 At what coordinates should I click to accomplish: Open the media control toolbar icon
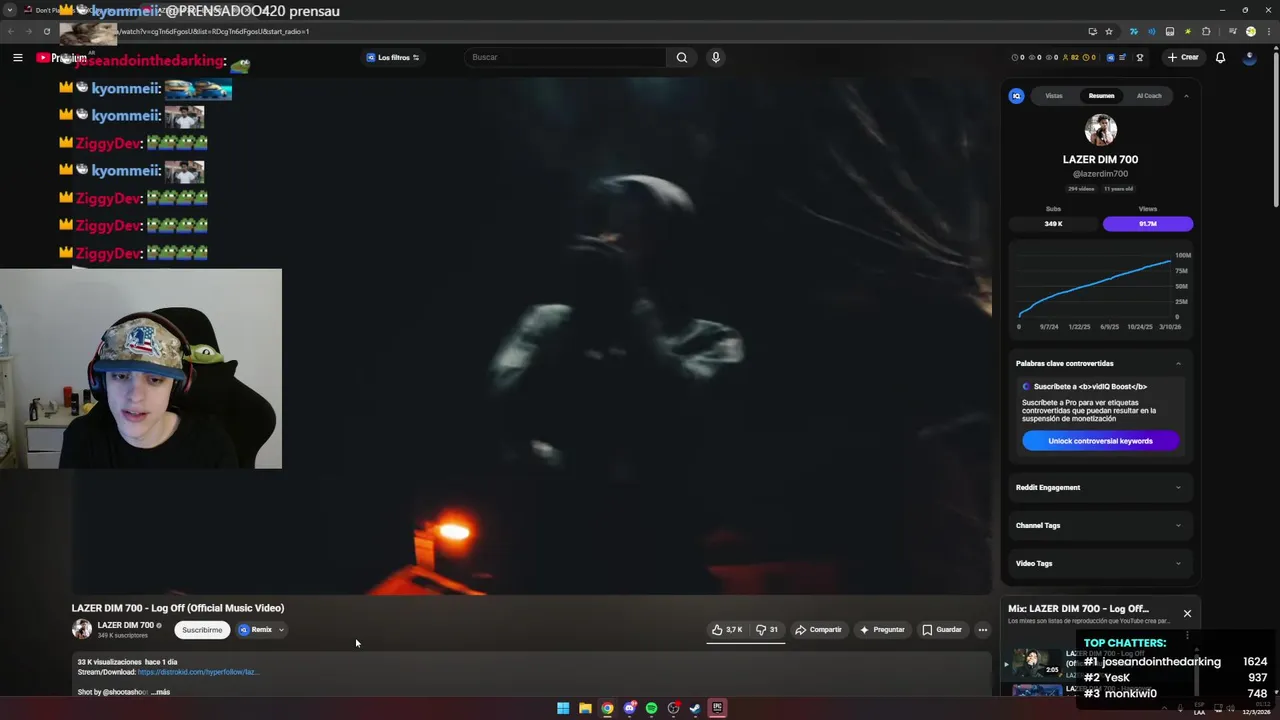coord(1232,31)
